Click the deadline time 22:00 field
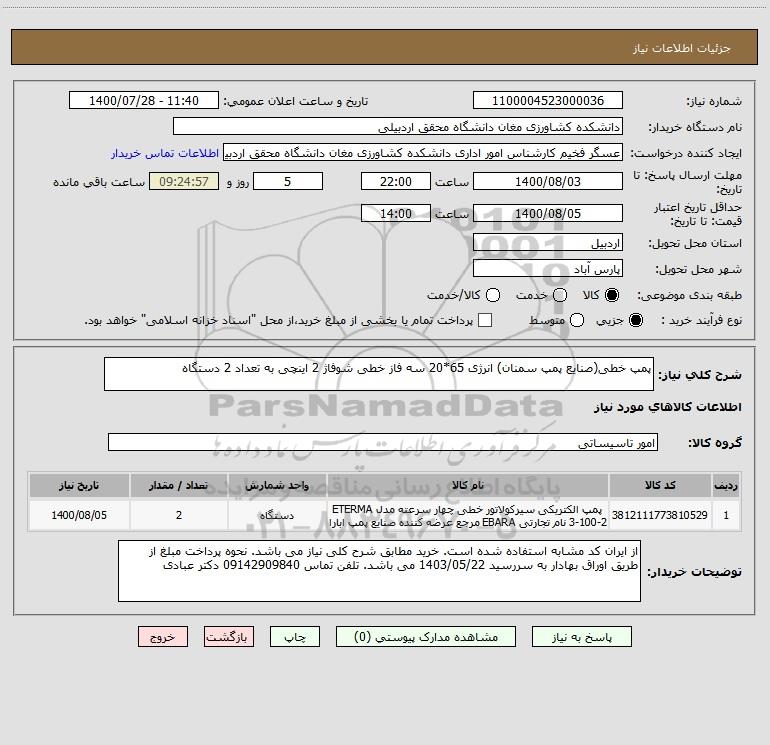Screen dimensions: 770x745 tap(396, 181)
